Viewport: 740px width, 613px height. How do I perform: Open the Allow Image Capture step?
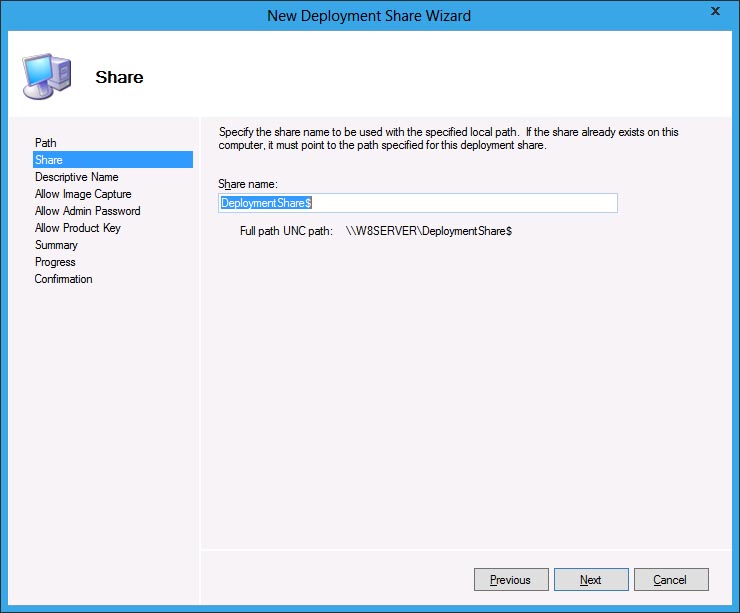pos(83,194)
